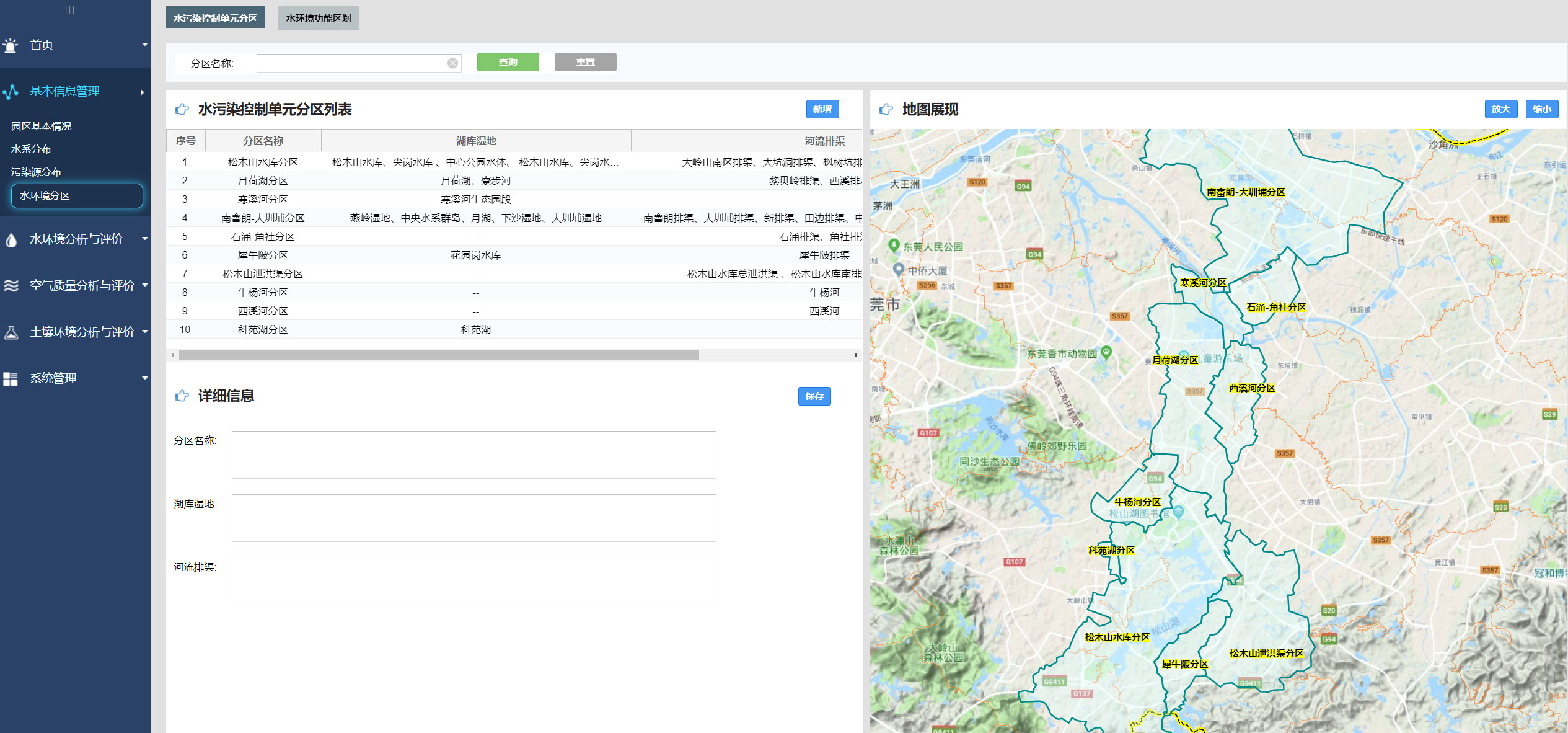Click the table's horizontal scrollbar thumb

tap(438, 355)
